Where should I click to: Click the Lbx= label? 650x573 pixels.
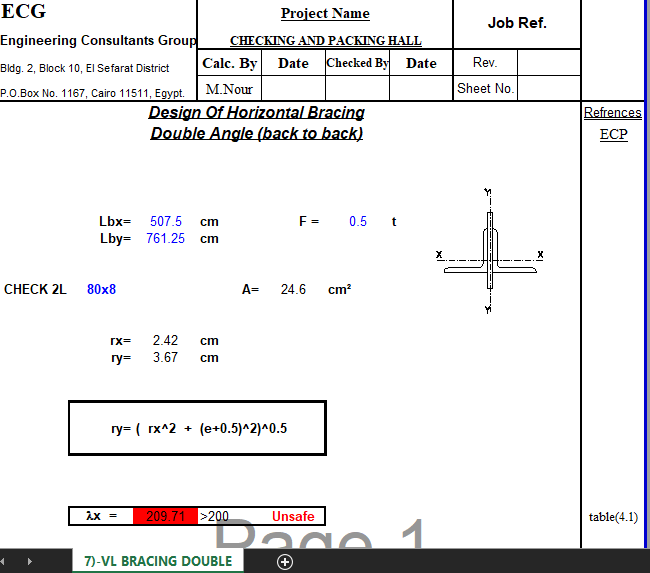click(115, 221)
